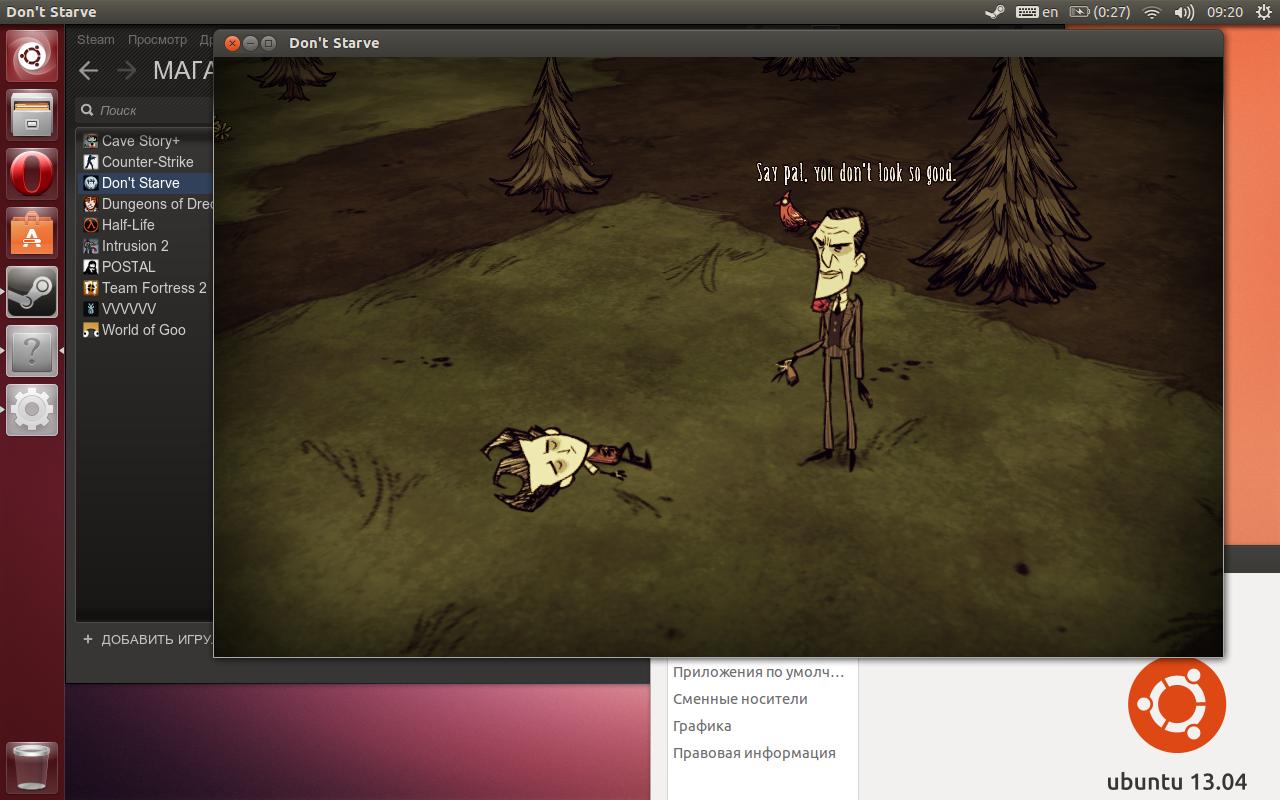Click the red bird on Maxwell's head
This screenshot has width=1280, height=800.
[791, 212]
